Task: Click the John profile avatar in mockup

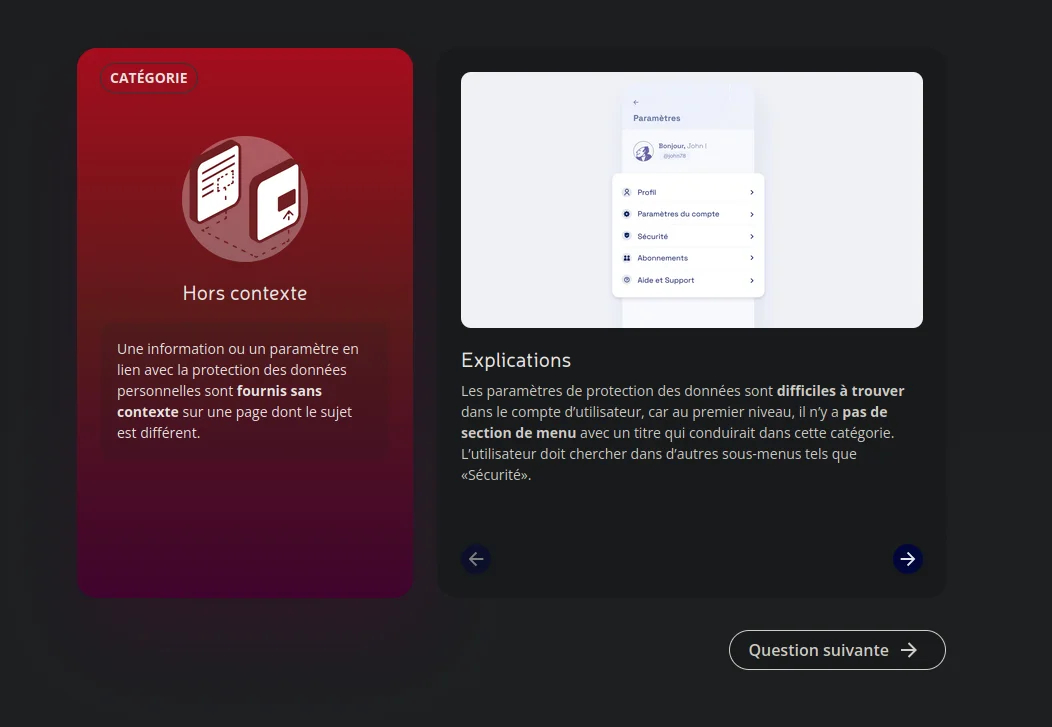Action: pos(643,151)
